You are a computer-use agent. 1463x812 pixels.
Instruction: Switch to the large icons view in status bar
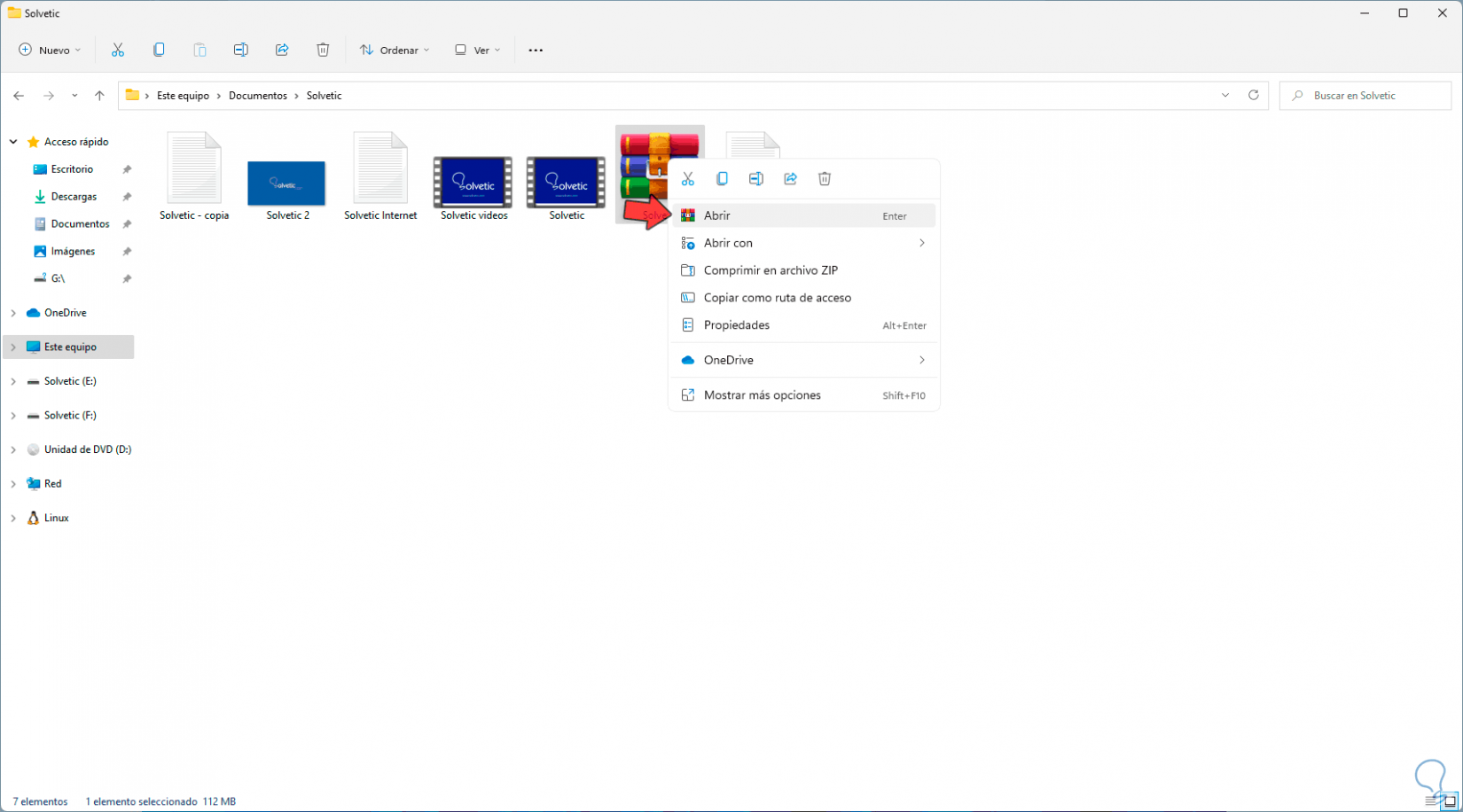pos(1451,801)
